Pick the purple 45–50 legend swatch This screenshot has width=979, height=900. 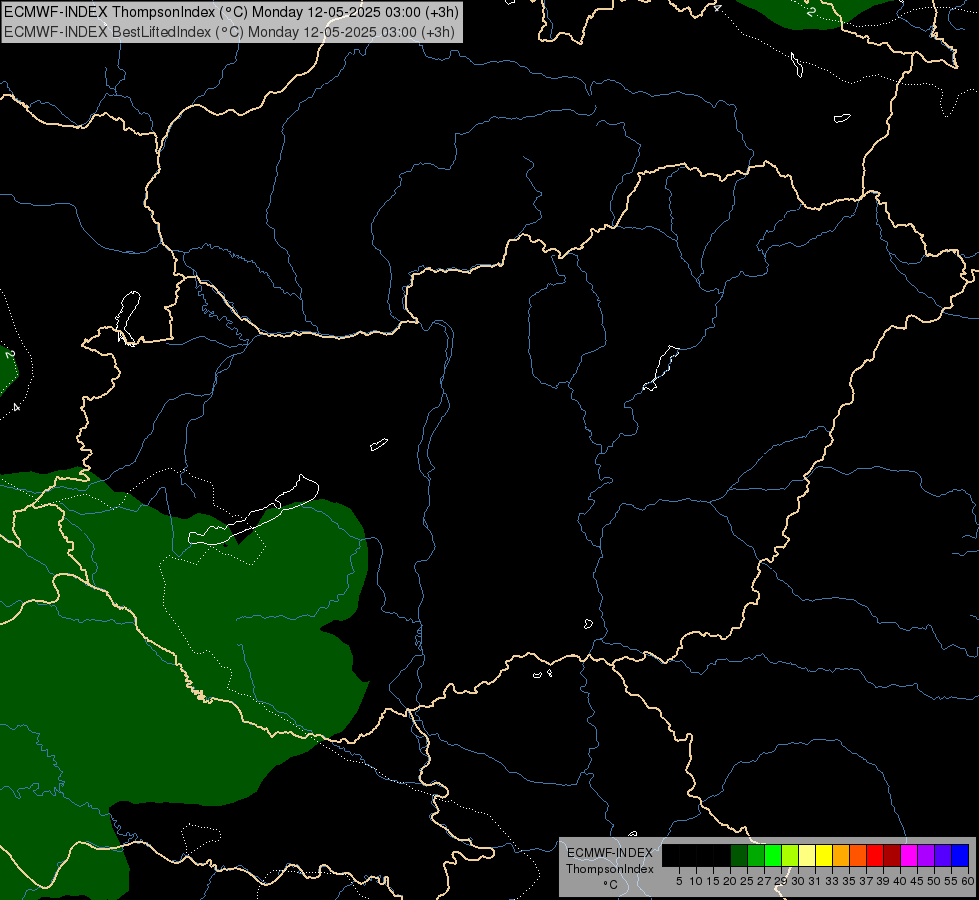[x=926, y=855]
